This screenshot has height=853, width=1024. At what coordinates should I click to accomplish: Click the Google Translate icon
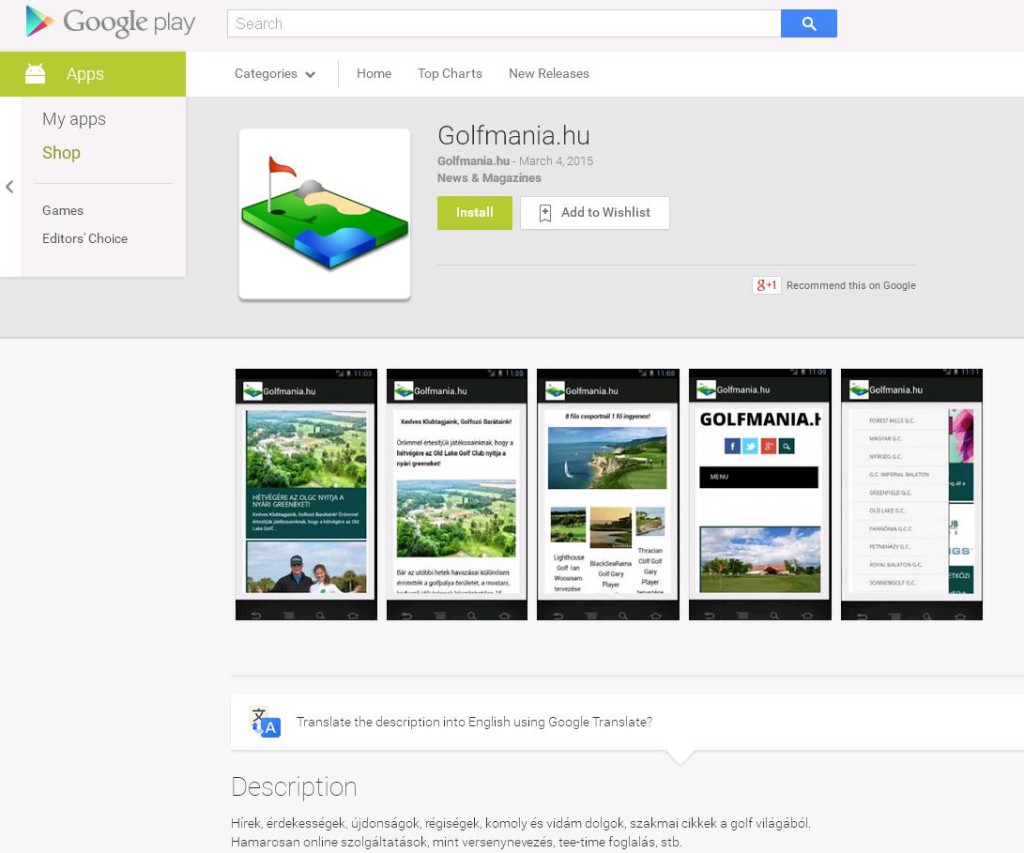266,722
